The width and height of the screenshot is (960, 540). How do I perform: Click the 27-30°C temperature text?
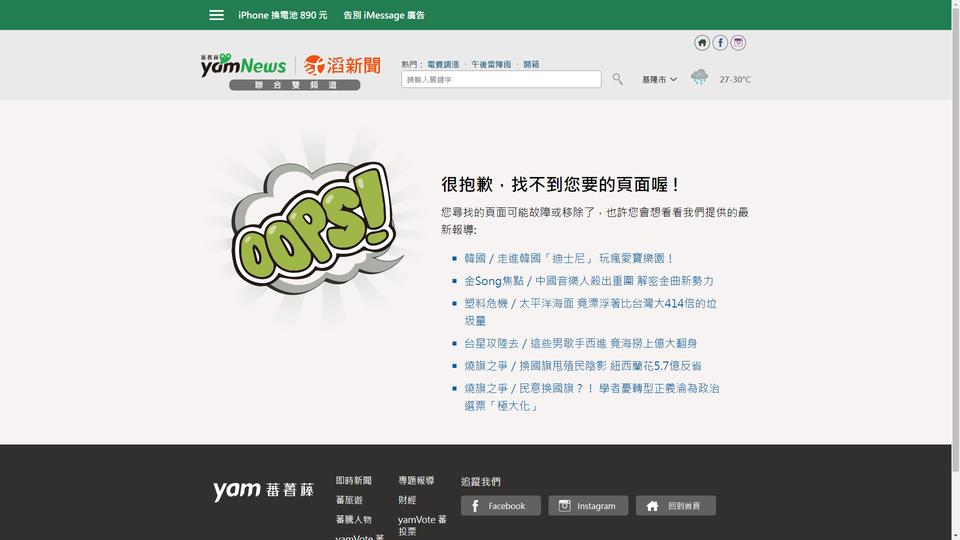[735, 80]
